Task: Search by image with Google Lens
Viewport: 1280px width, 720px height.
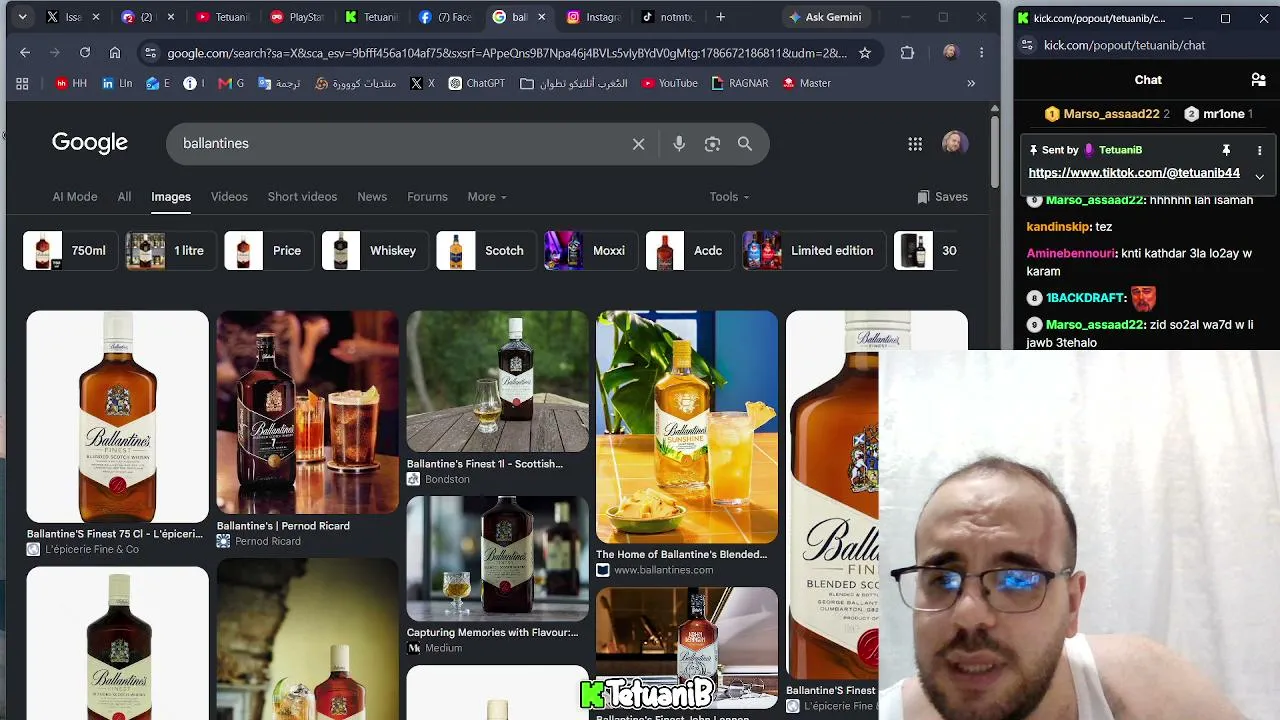Action: pyautogui.click(x=712, y=144)
